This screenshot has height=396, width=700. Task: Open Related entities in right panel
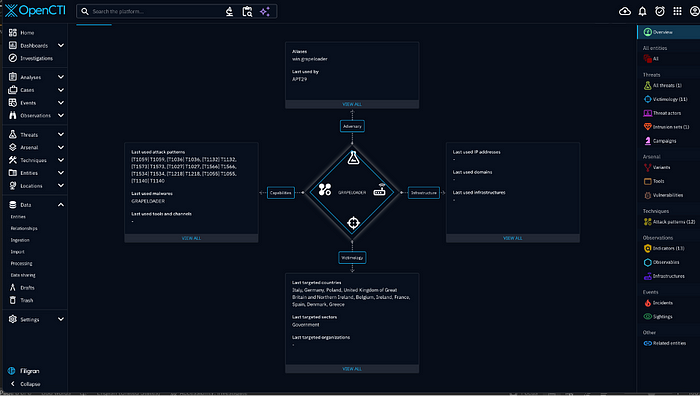668,343
